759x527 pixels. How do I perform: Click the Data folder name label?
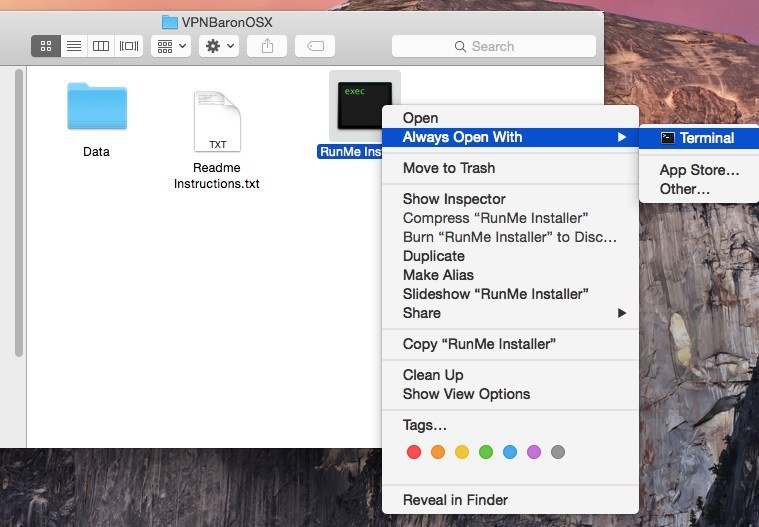coord(96,151)
